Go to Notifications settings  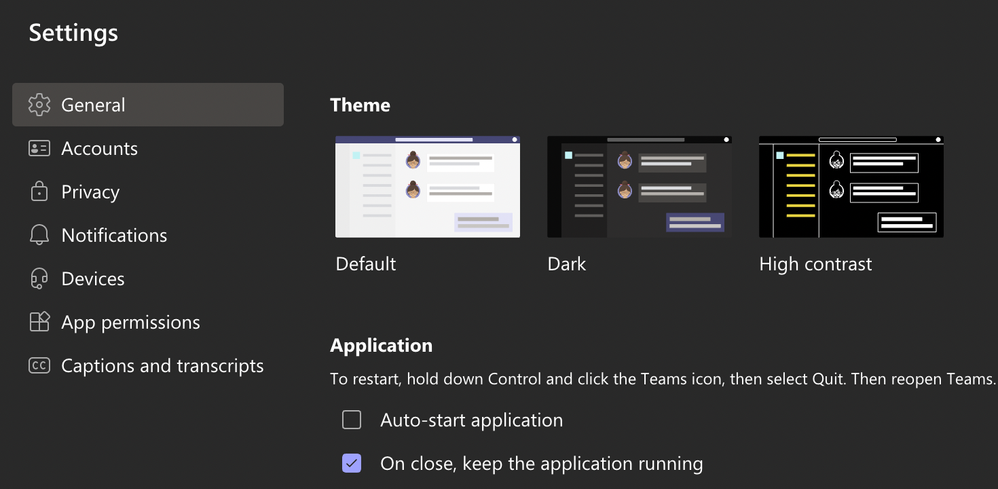(x=148, y=235)
